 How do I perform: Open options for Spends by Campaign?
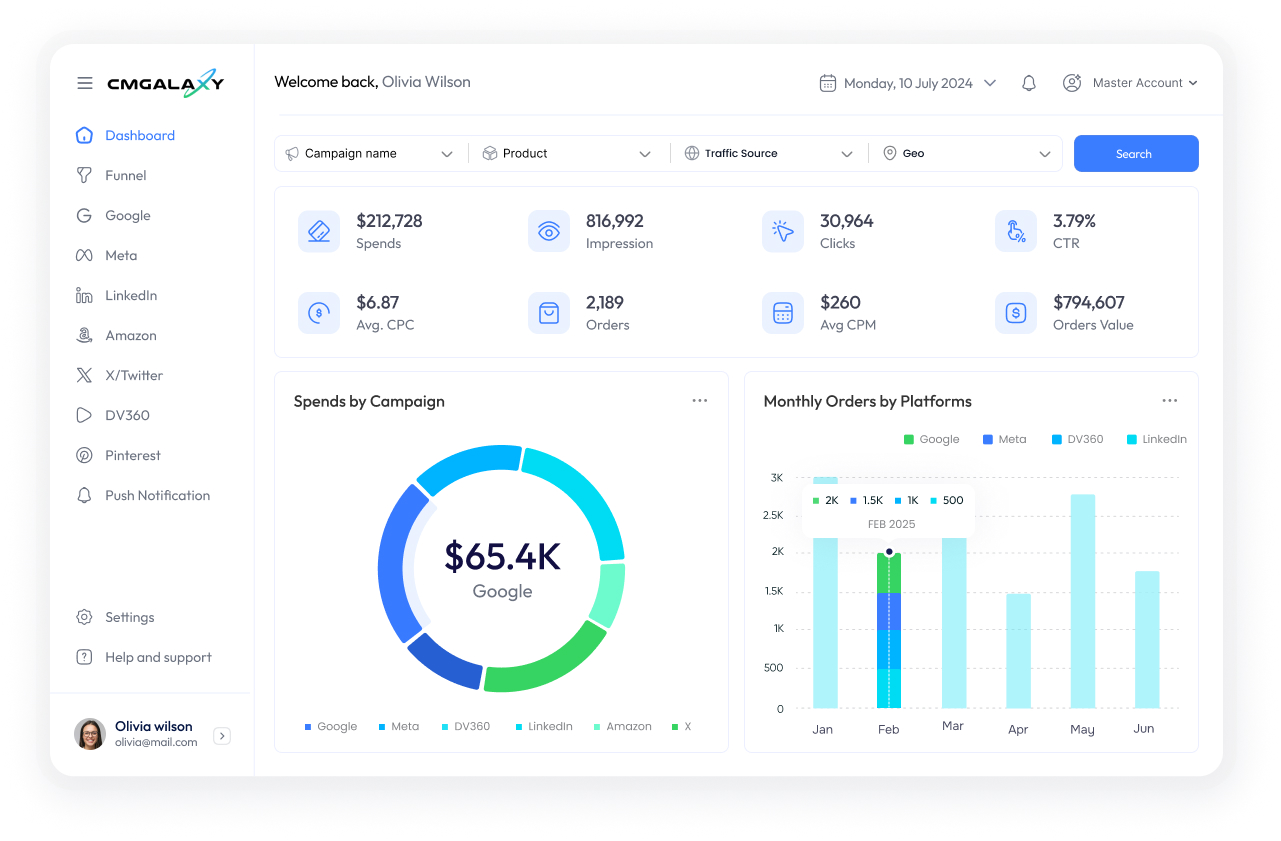tap(699, 400)
